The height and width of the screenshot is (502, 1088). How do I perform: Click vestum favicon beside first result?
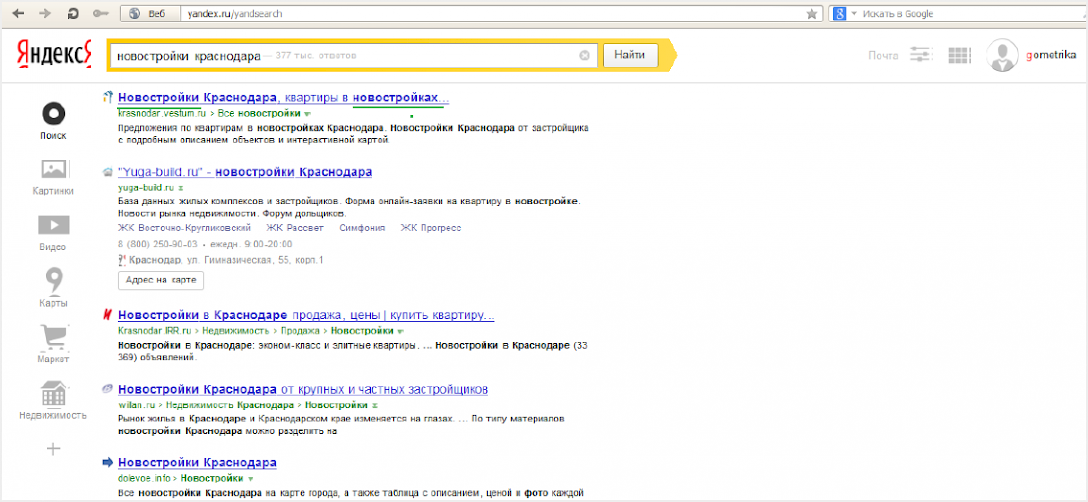(x=108, y=98)
